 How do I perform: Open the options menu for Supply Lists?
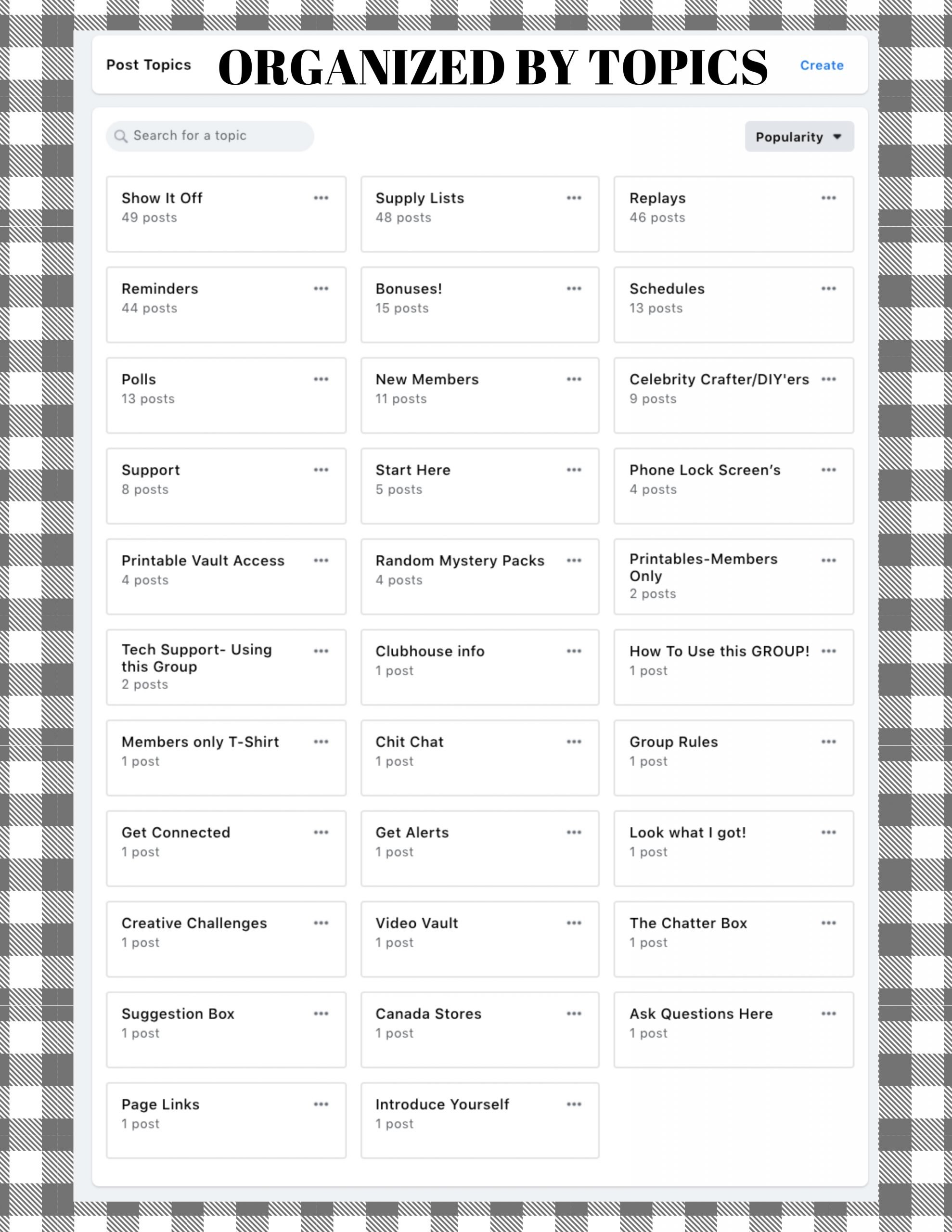[x=574, y=198]
